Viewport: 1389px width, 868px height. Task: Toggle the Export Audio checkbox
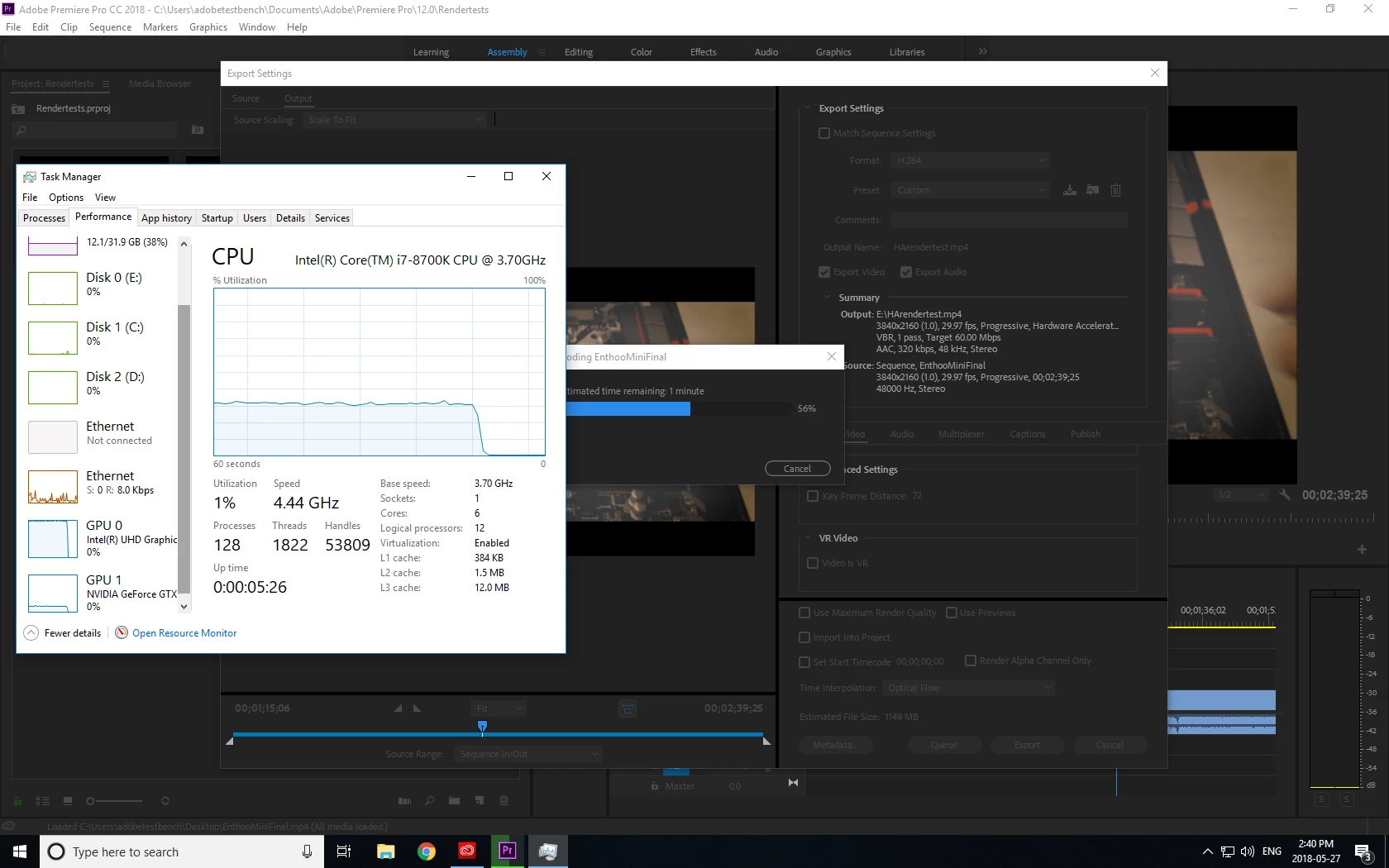click(x=906, y=272)
